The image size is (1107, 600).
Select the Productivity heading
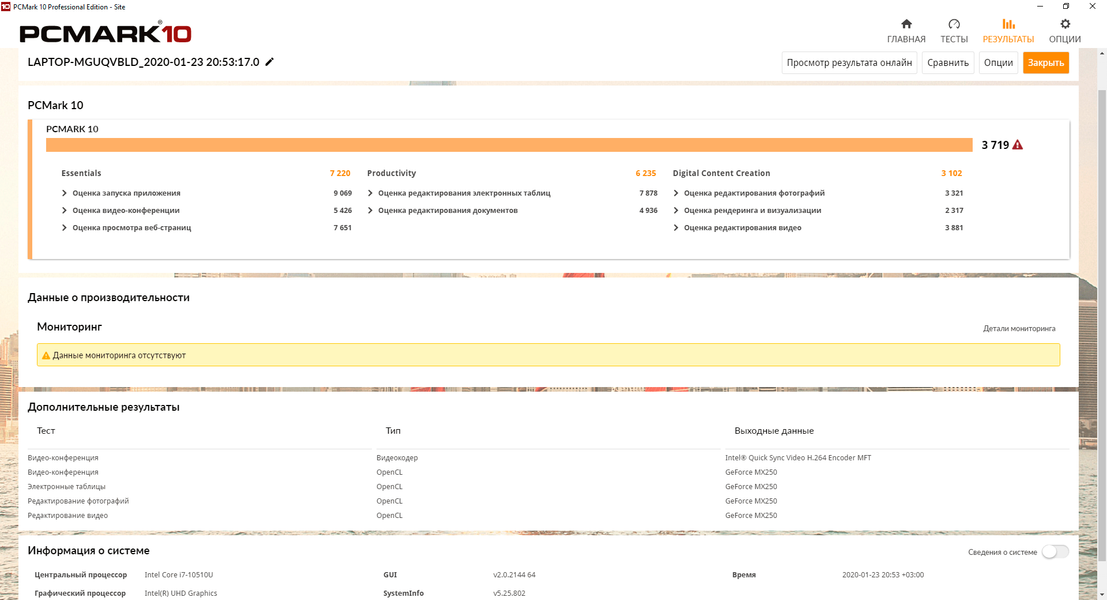coord(391,173)
